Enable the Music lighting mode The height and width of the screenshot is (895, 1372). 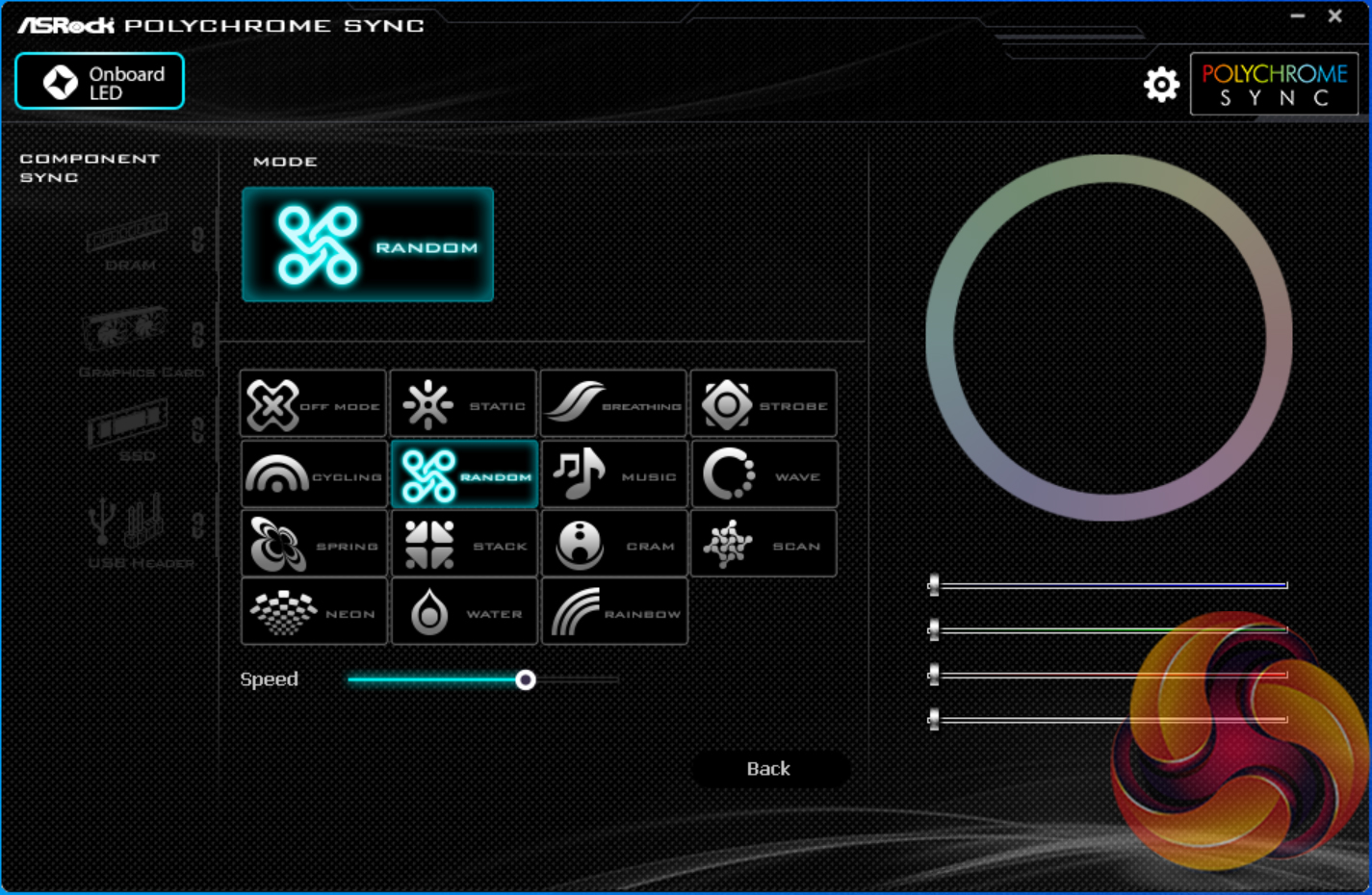pyautogui.click(x=614, y=474)
